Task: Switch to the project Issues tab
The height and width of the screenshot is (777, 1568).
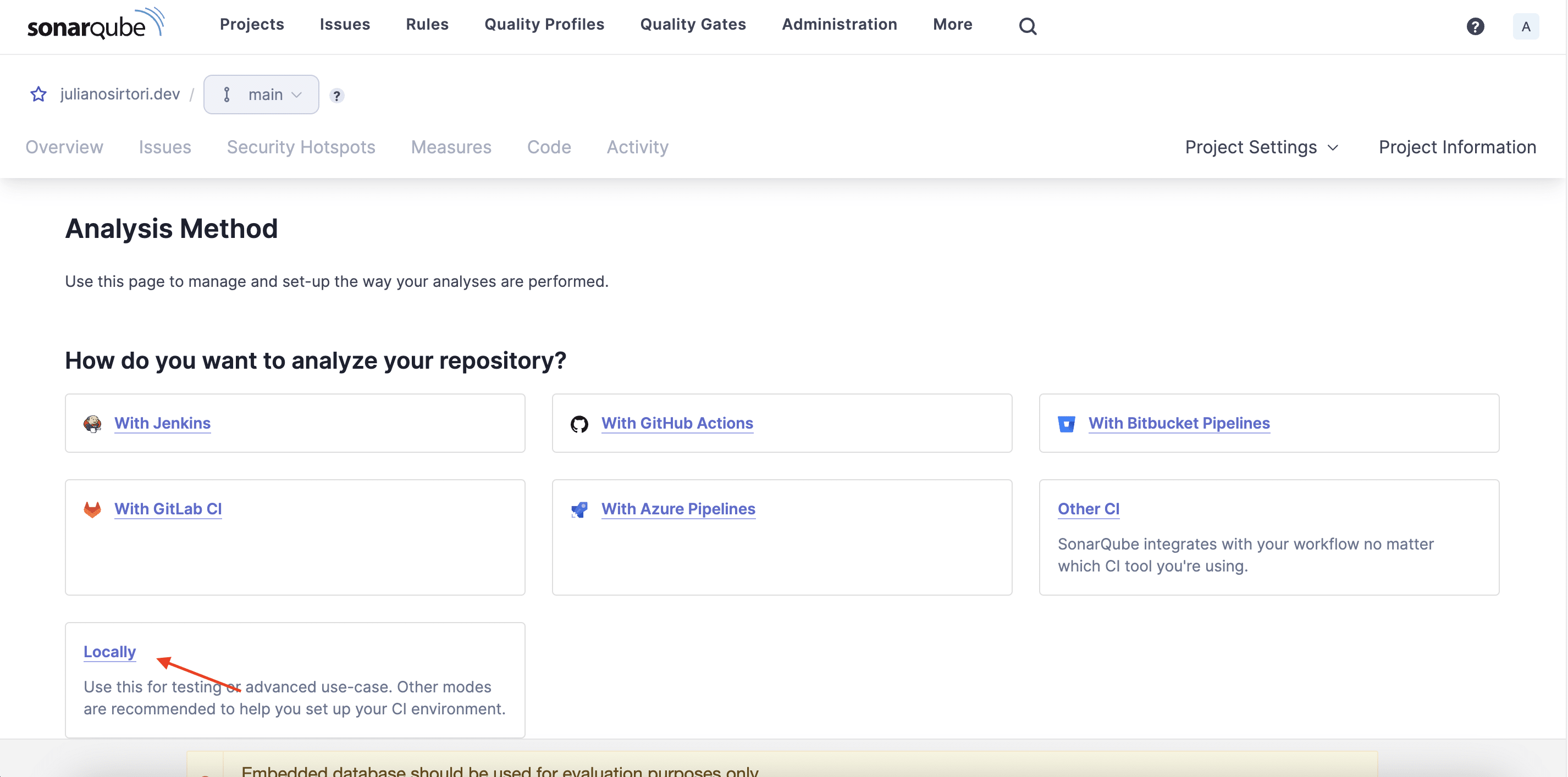Action: 165,147
